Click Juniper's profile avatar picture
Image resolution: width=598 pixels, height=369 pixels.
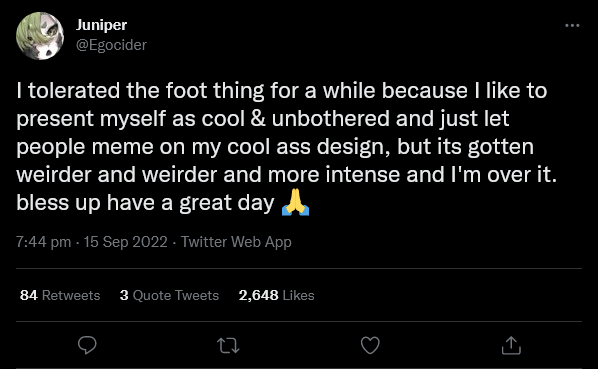coord(40,36)
